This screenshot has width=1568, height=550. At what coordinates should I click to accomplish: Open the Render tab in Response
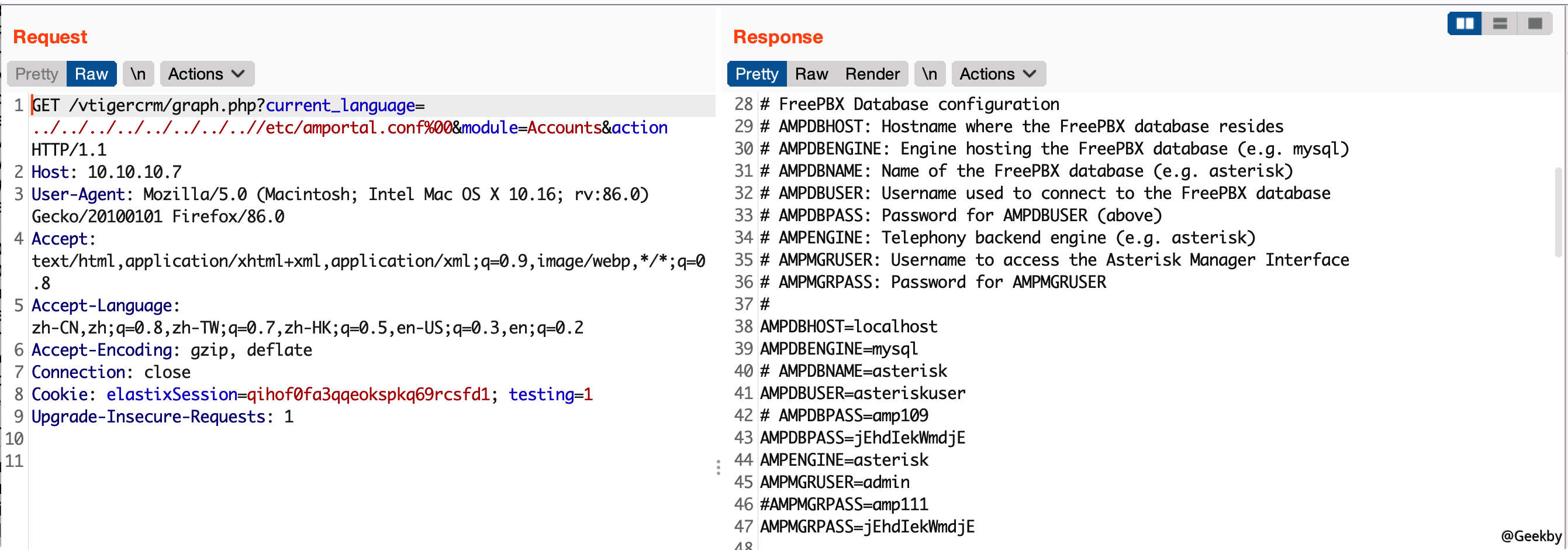click(872, 74)
